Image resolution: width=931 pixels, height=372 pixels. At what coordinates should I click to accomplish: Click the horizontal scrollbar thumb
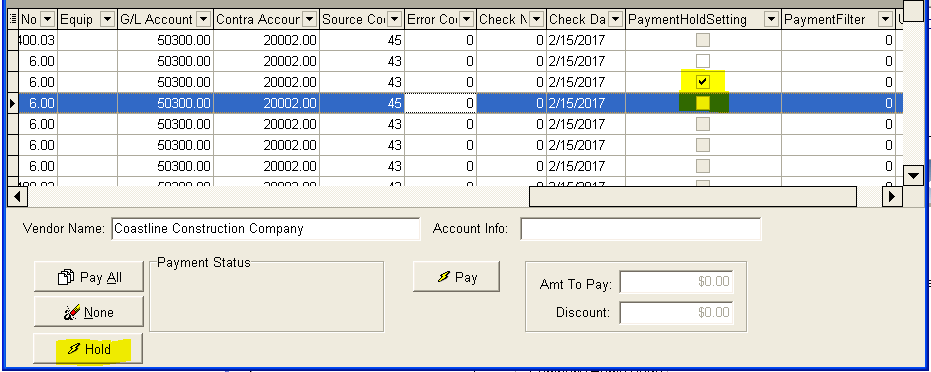click(x=693, y=196)
